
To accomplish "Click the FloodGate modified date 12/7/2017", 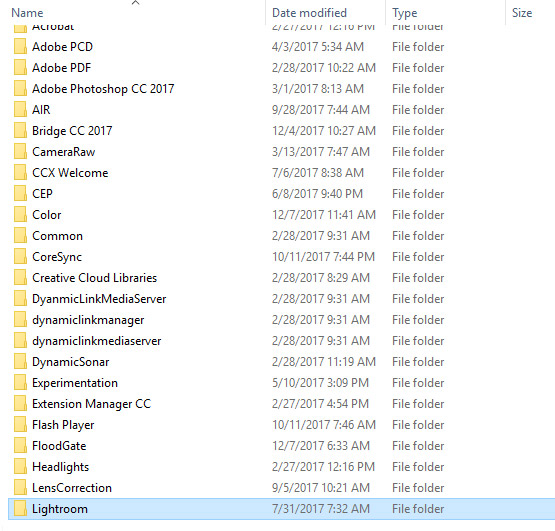I will pos(321,446).
